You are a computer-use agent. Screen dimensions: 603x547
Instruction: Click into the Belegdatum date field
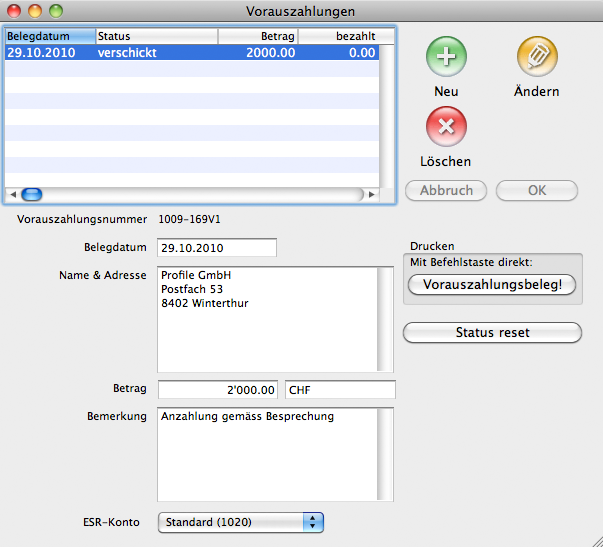click(216, 247)
